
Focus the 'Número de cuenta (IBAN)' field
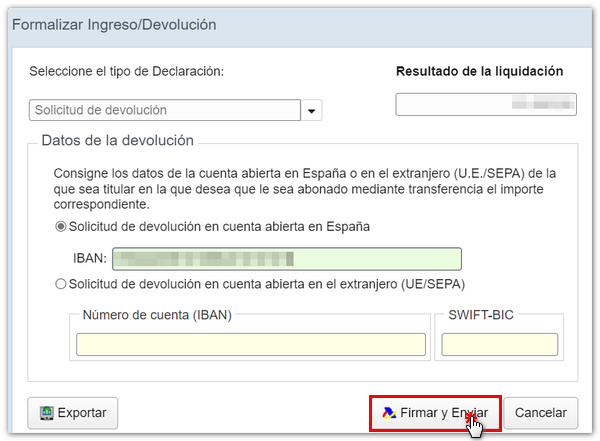[x=251, y=344]
